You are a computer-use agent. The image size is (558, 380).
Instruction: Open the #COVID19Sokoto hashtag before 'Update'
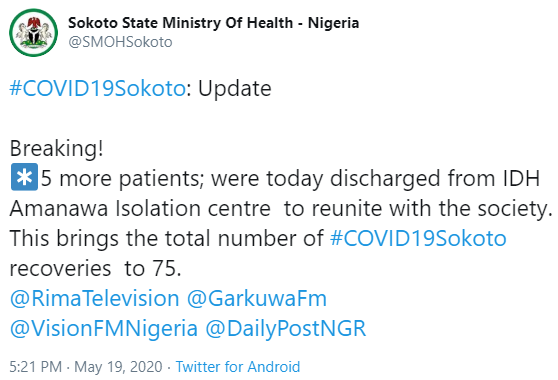(x=98, y=88)
